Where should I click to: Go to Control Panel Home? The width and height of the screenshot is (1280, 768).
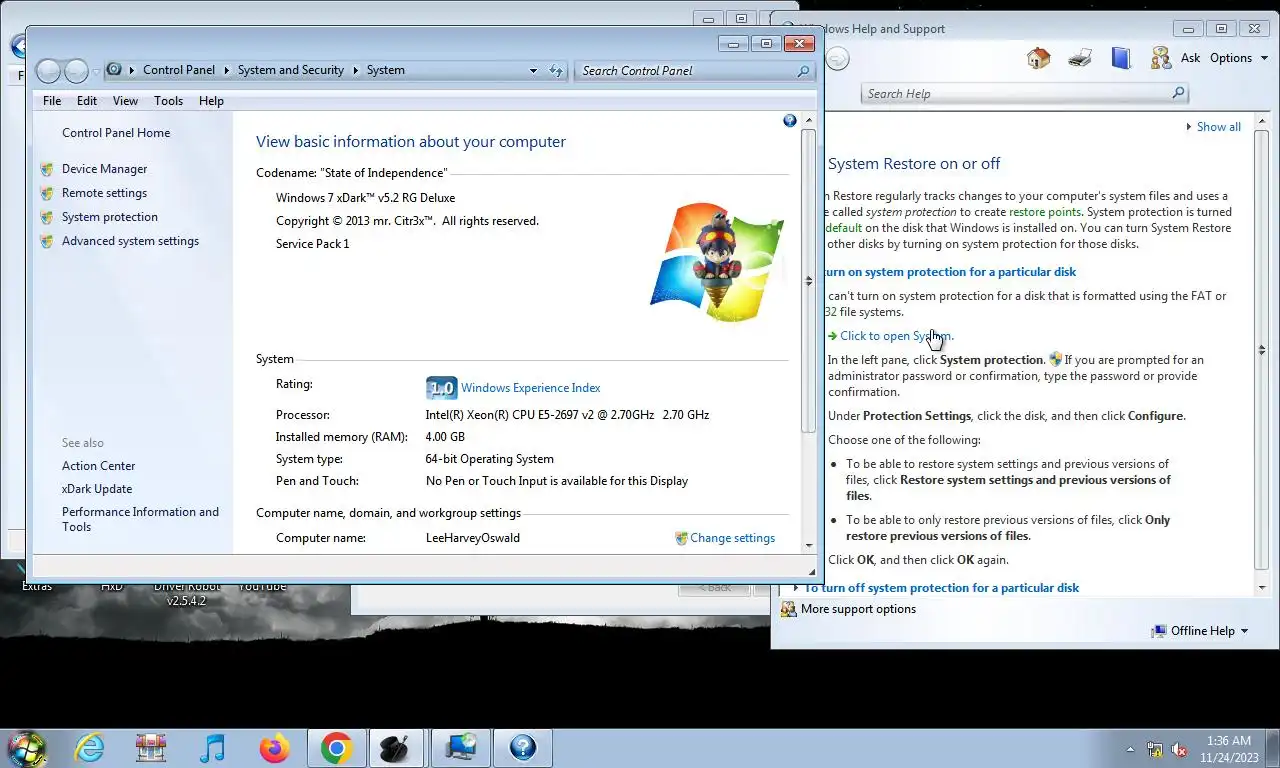tap(116, 133)
